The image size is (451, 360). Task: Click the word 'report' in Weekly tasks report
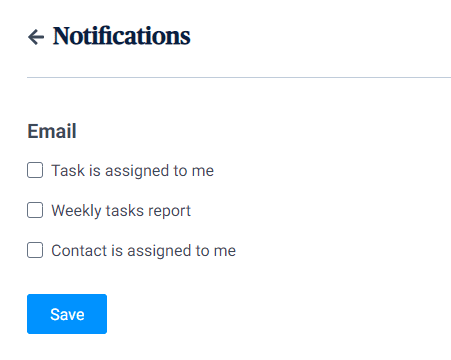tap(169, 211)
